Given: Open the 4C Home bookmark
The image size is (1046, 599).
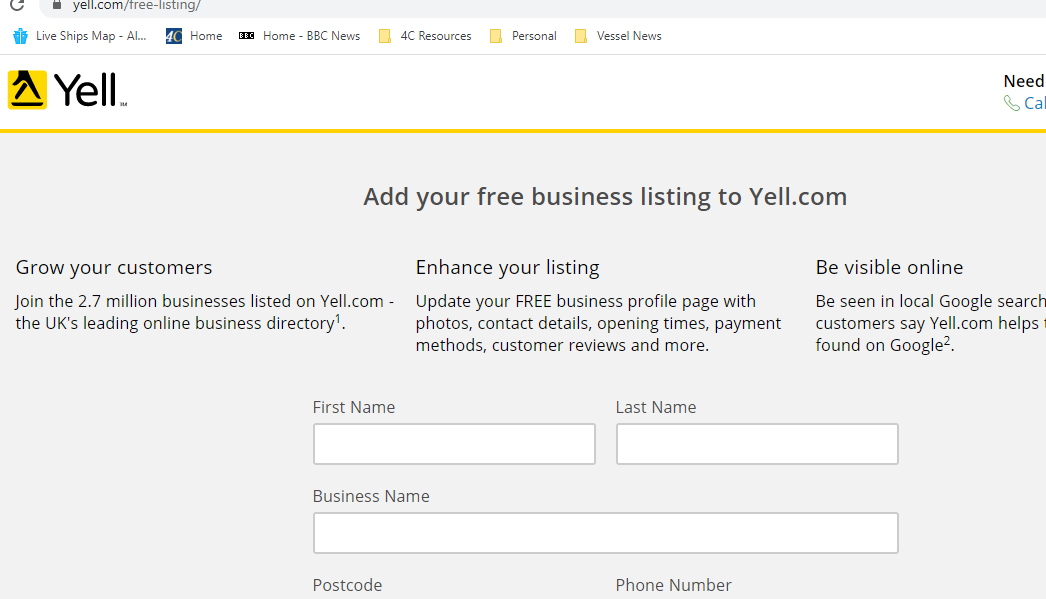Looking at the screenshot, I should click(x=194, y=36).
